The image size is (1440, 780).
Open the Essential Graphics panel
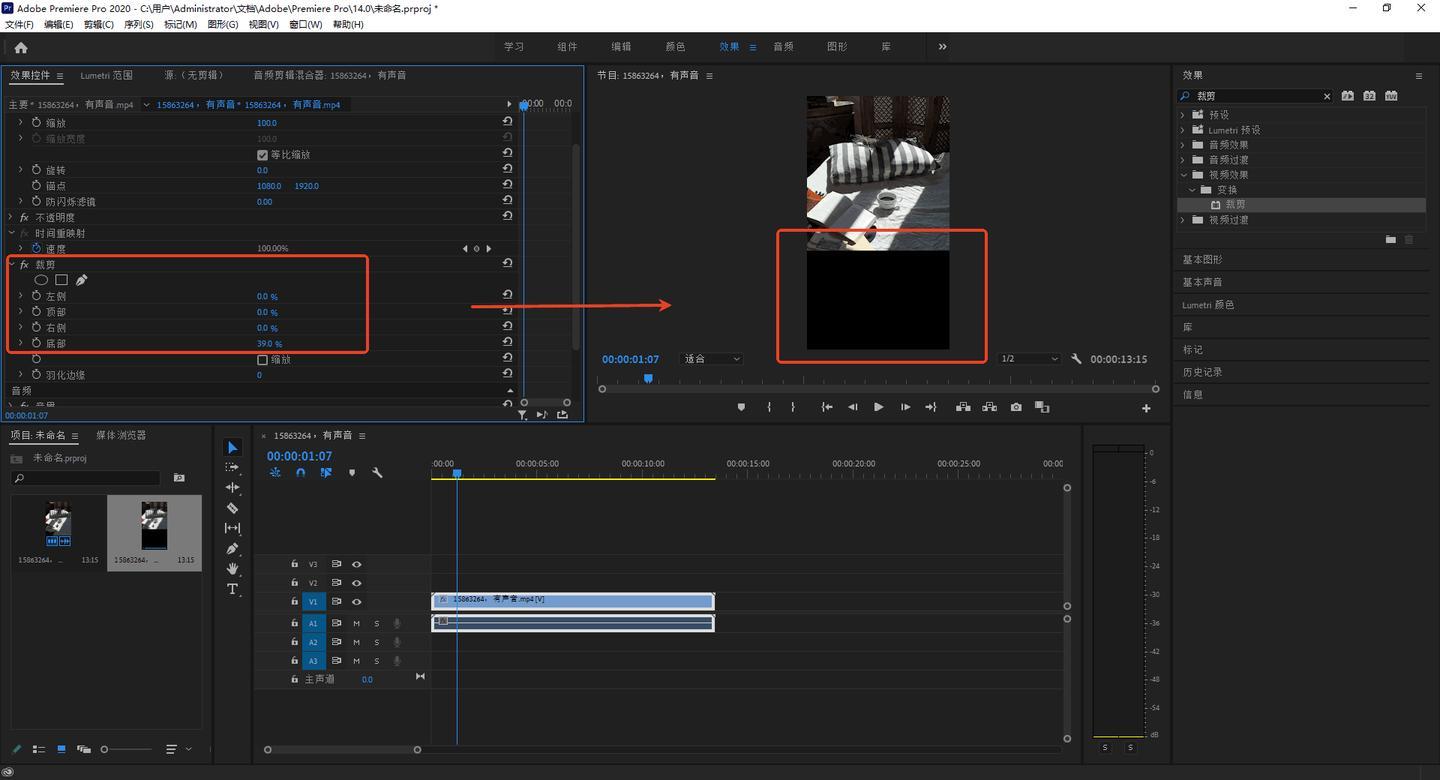tap(1202, 260)
